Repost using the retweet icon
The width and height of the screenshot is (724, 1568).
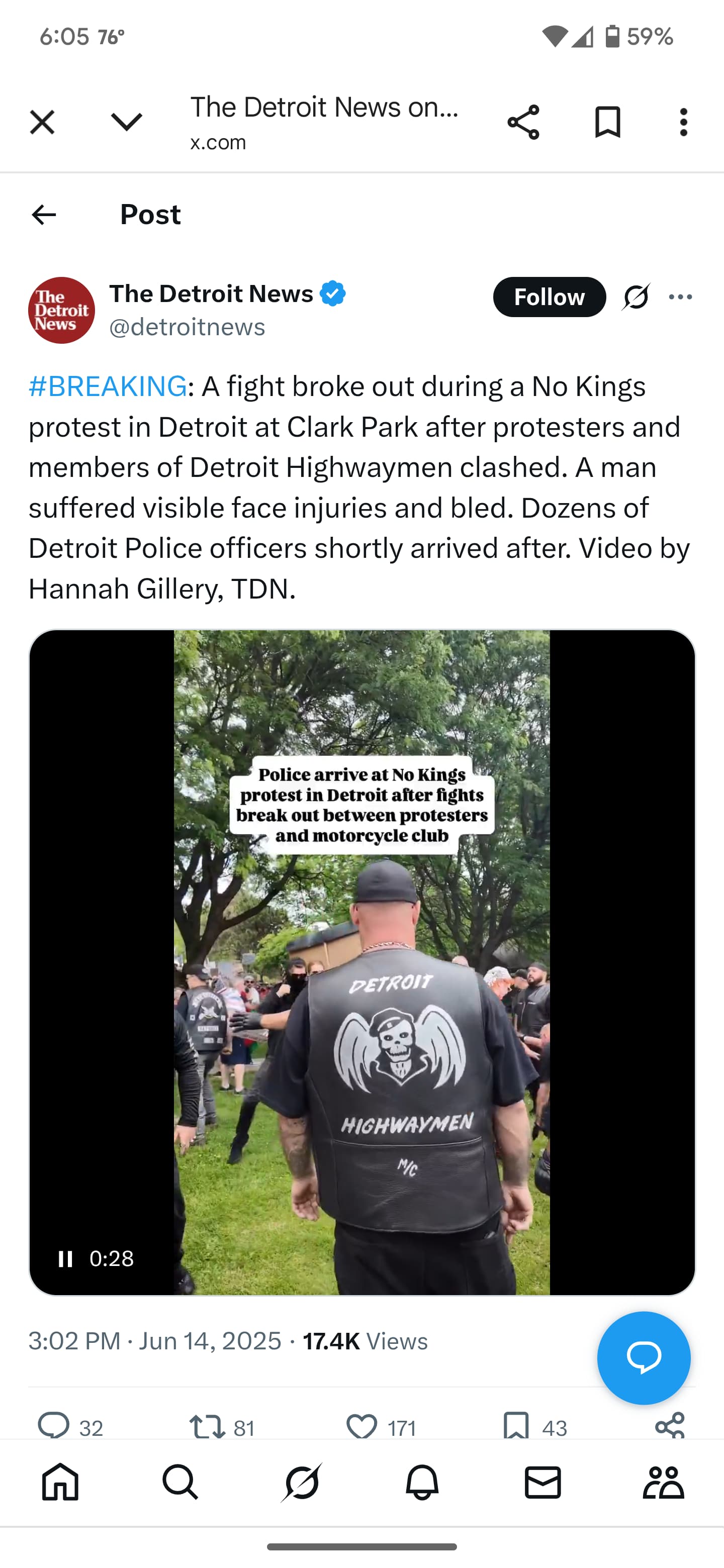point(207,1427)
